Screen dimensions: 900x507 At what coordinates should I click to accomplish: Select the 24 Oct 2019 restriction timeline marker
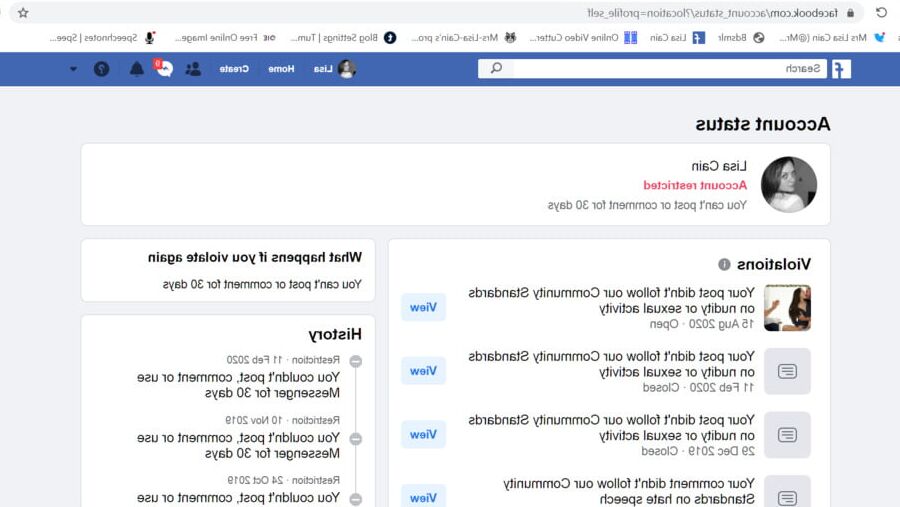click(356, 499)
